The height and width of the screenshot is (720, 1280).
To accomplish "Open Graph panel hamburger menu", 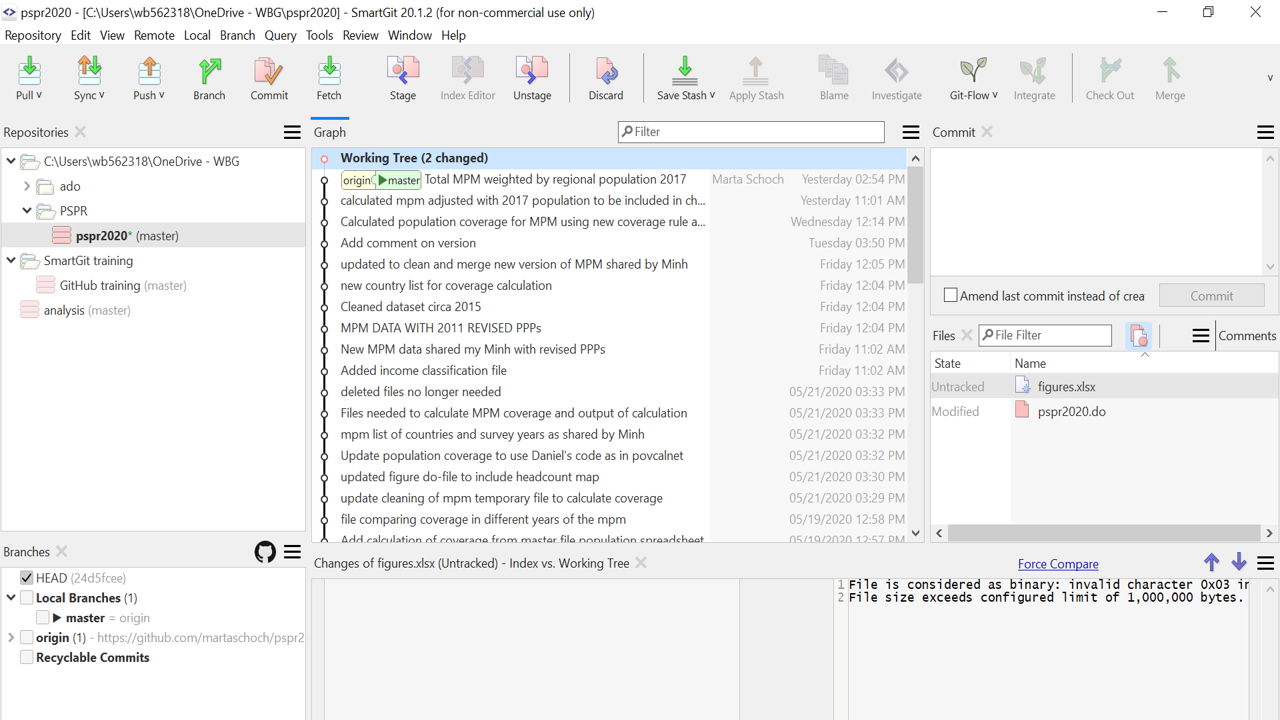I will tap(911, 132).
